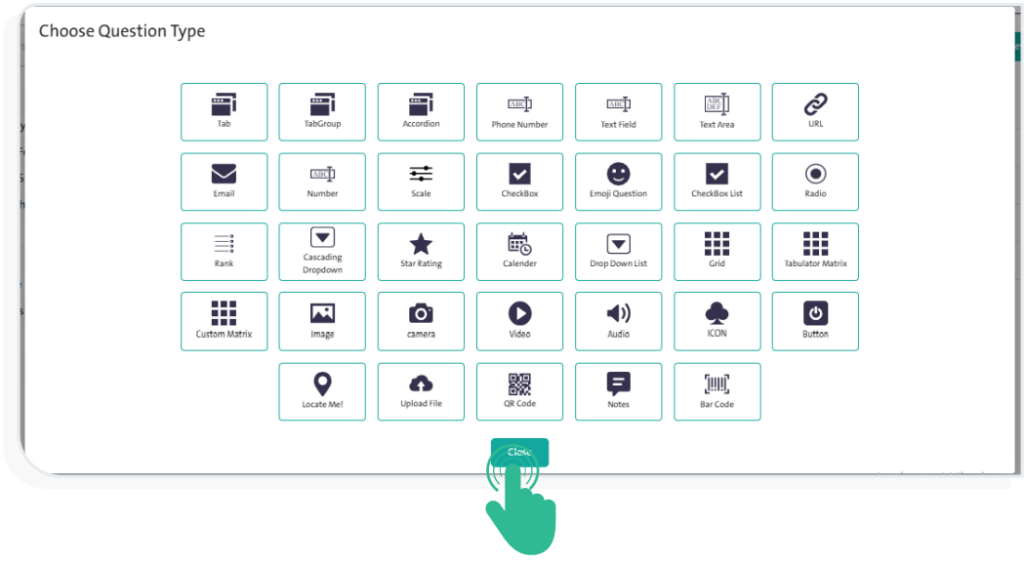Select the Emoji Question tile
Screen dimensions: 1024x564
[x=618, y=182]
